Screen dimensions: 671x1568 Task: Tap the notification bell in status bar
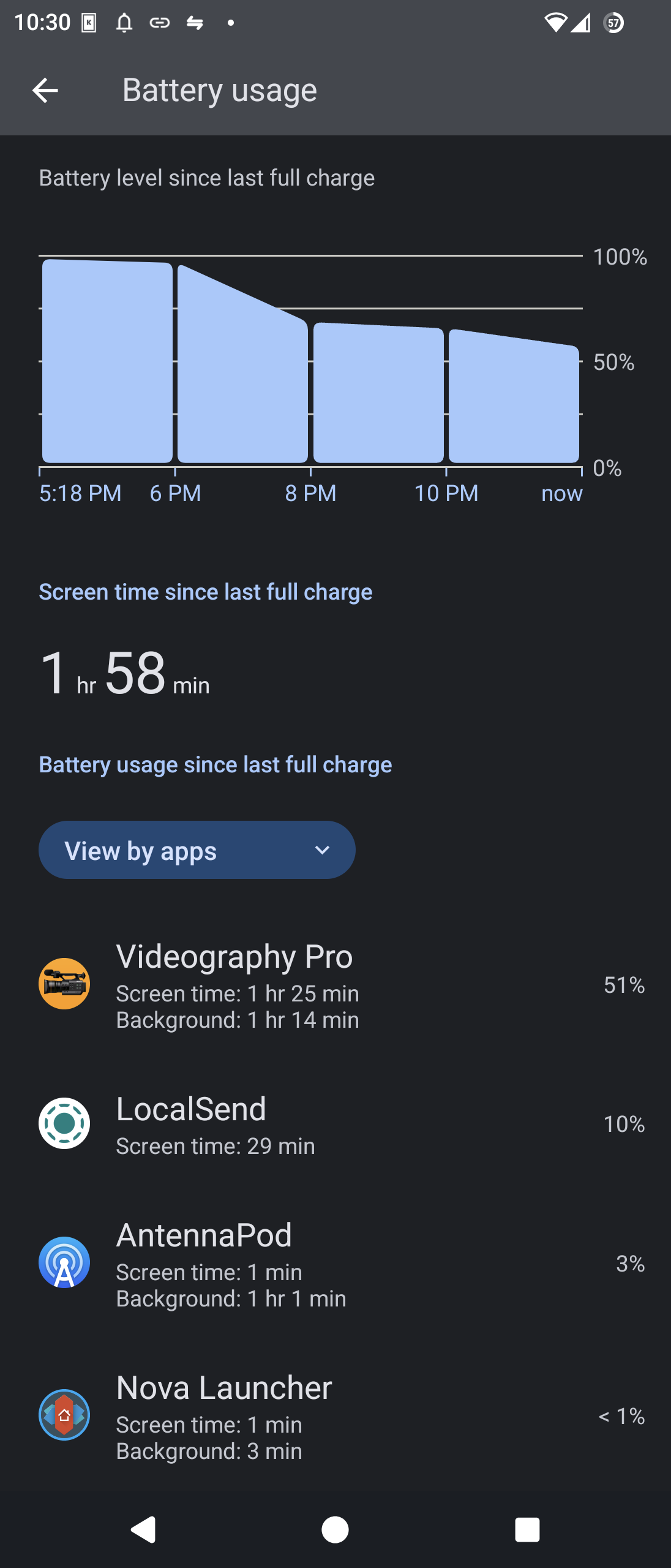coord(124,23)
